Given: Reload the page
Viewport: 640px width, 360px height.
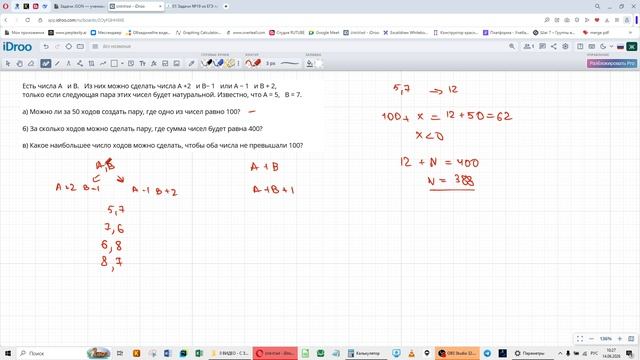Looking at the screenshot, I should pyautogui.click(x=27, y=20).
